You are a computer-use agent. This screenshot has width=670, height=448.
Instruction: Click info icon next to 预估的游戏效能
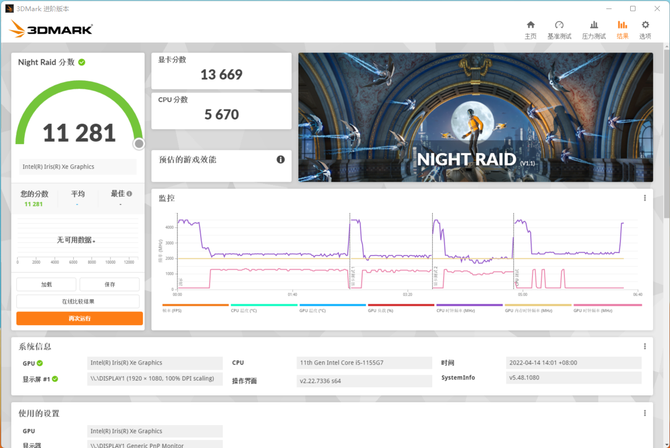pos(280,159)
